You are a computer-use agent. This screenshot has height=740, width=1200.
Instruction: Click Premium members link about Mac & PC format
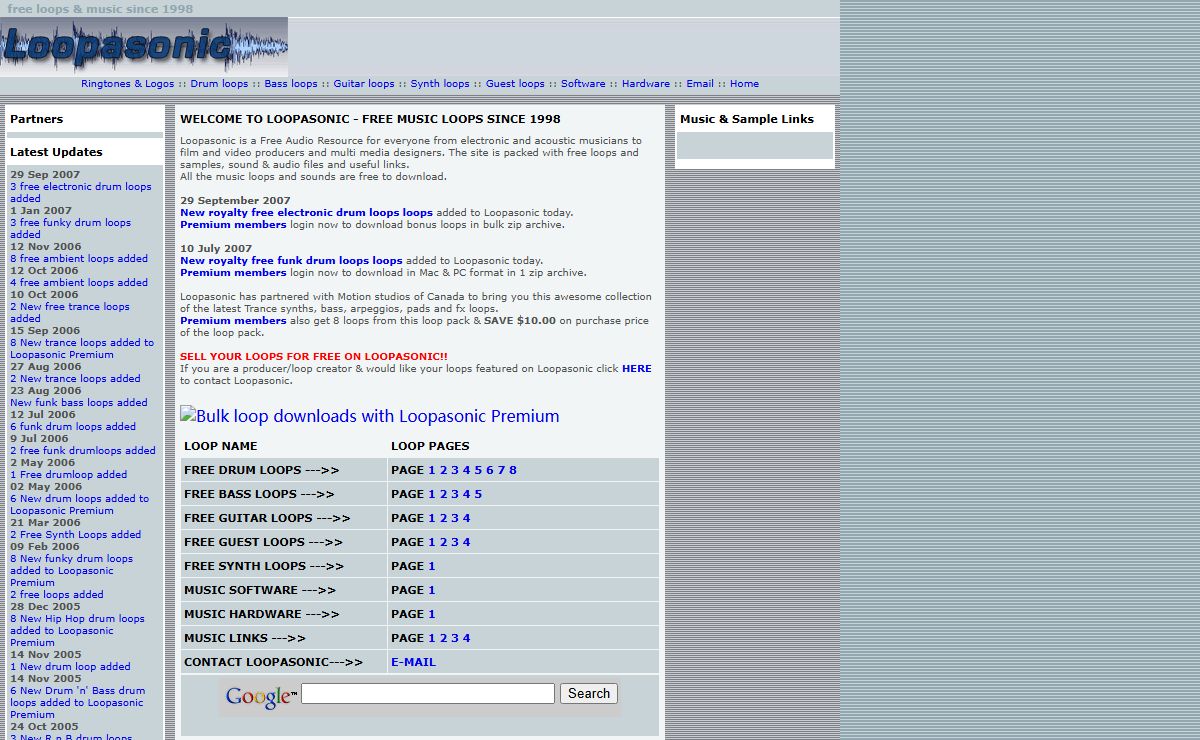(x=233, y=273)
